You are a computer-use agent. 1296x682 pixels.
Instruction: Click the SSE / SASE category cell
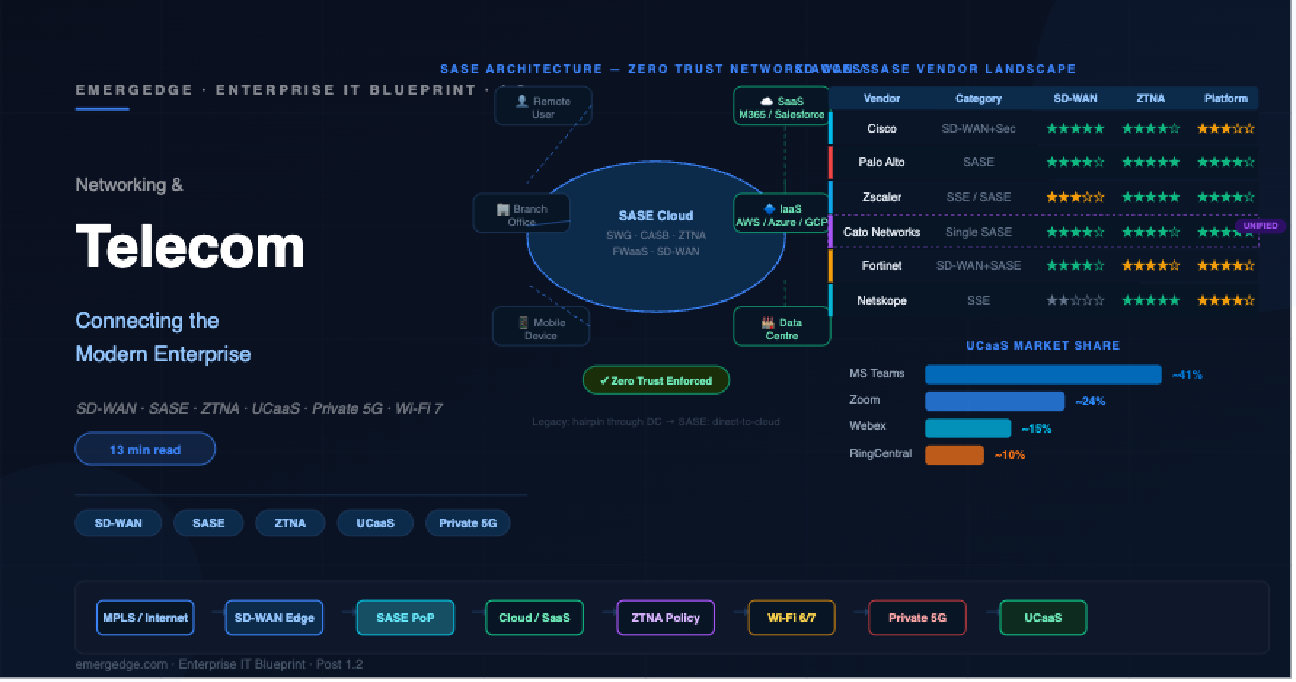point(978,197)
